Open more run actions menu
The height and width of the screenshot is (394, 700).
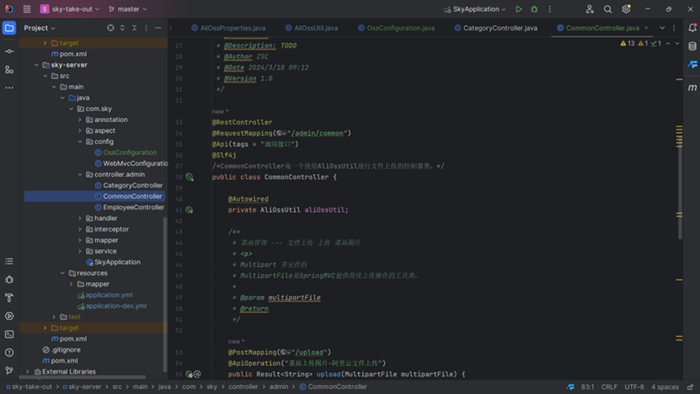tap(550, 9)
